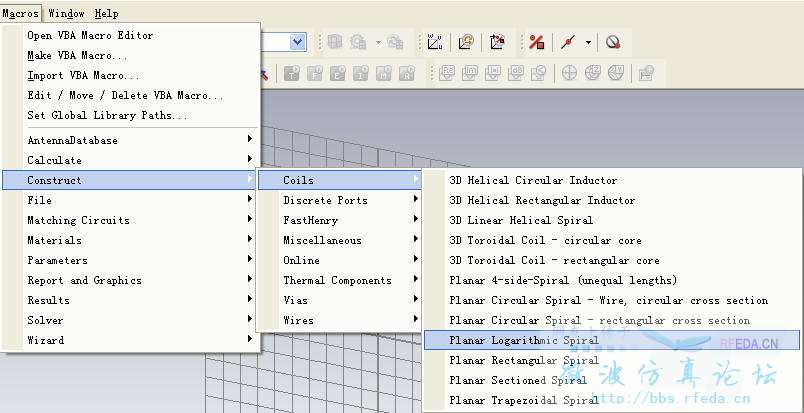Click the rotate working coordinate system icon
Screen dimensions: 804x413
pyautogui.click(x=466, y=42)
